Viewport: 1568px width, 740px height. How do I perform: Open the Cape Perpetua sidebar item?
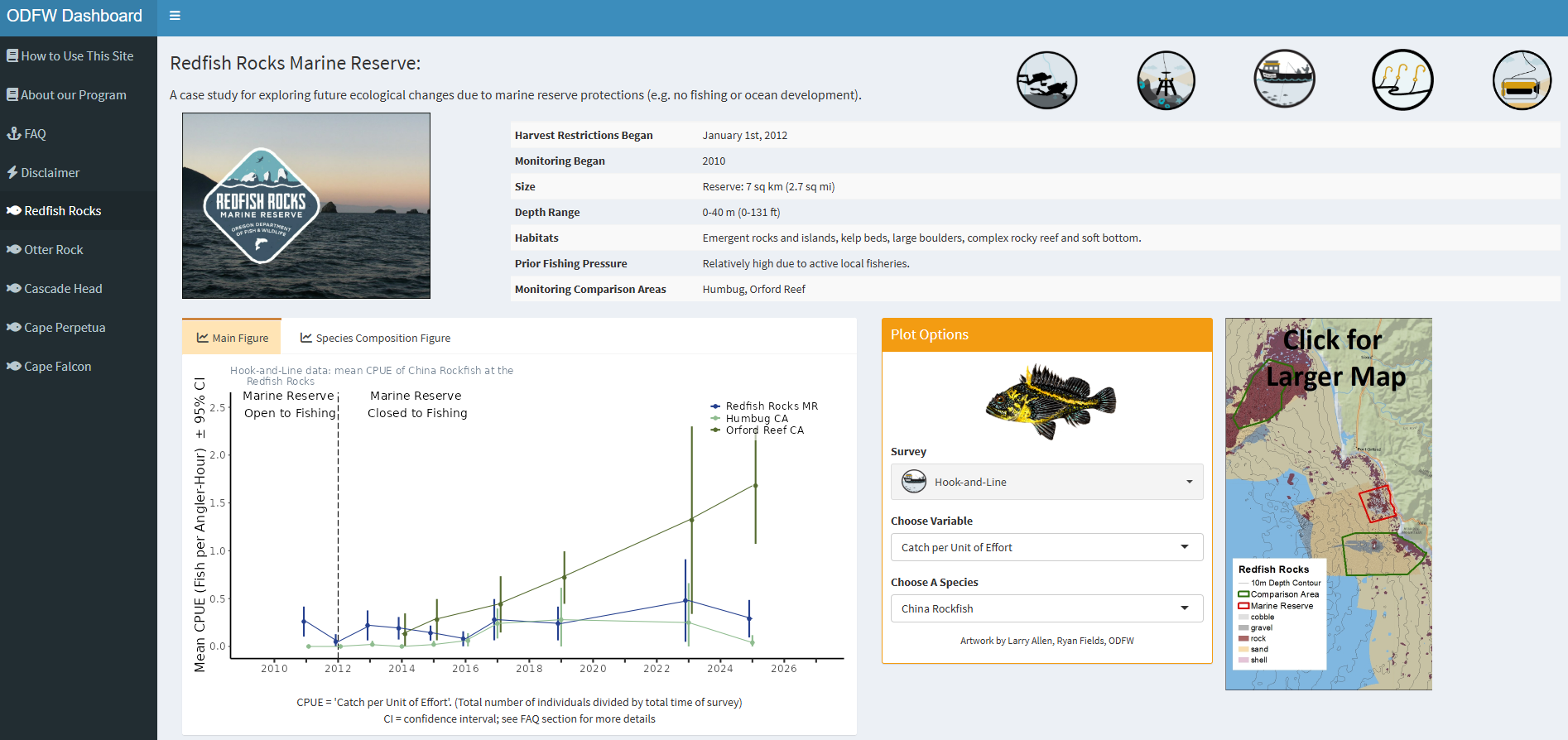pos(65,328)
